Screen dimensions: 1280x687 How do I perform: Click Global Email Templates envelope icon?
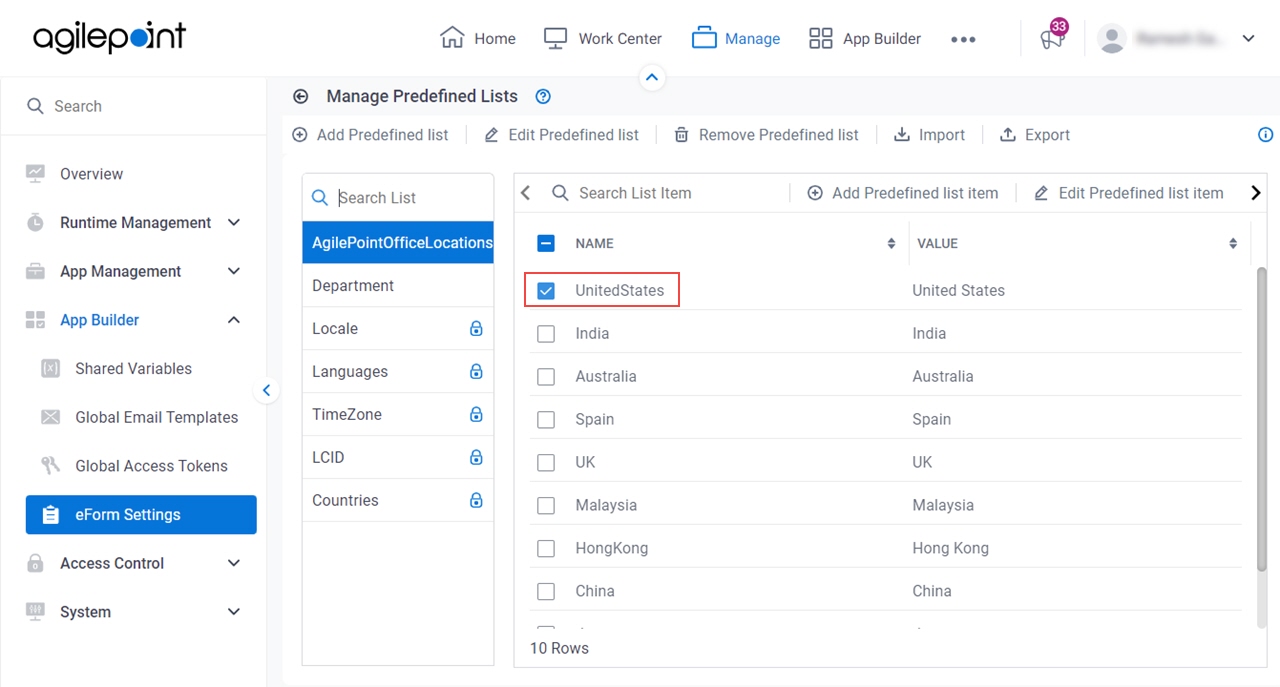[x=50, y=417]
